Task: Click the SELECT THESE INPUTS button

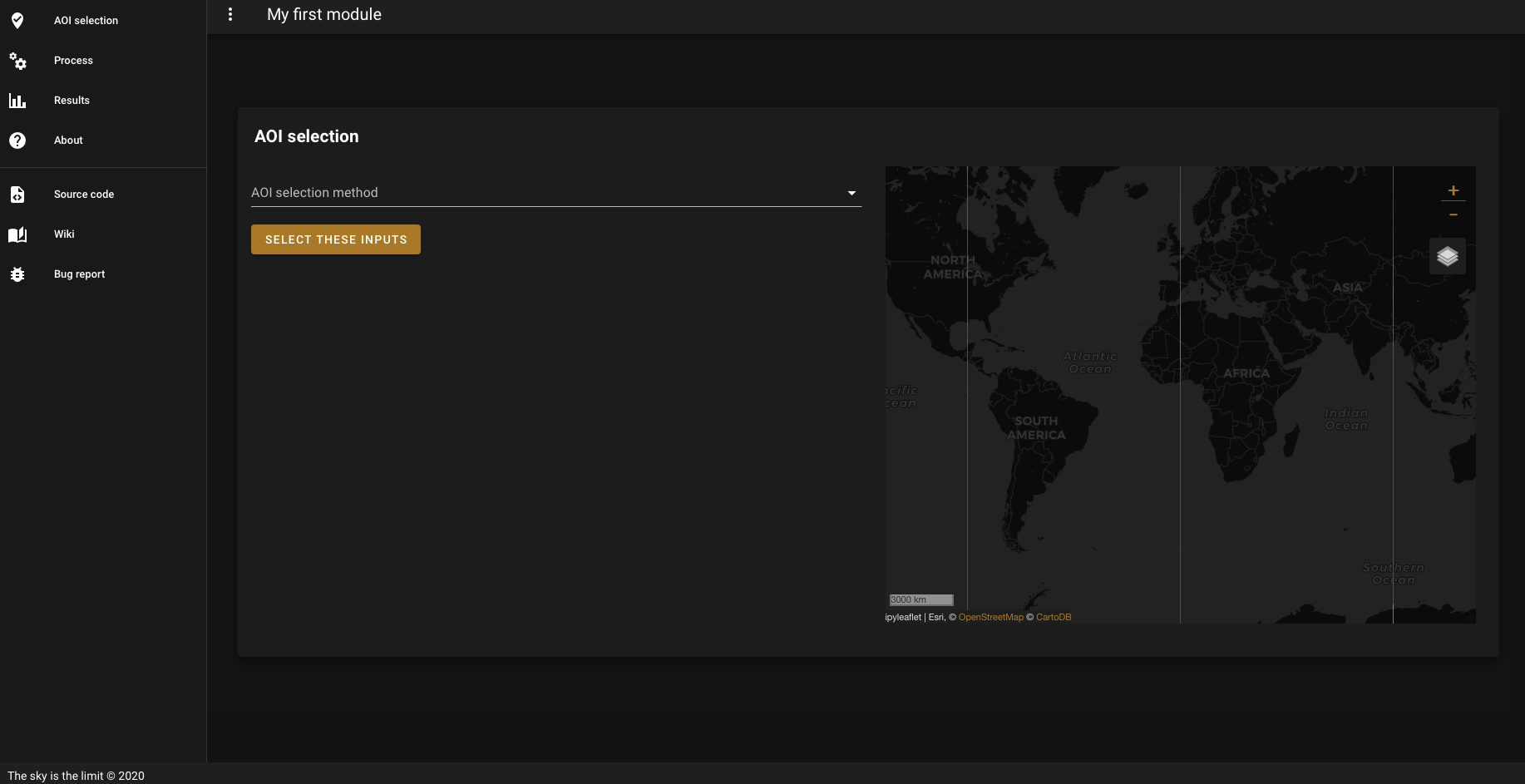Action: tap(336, 239)
